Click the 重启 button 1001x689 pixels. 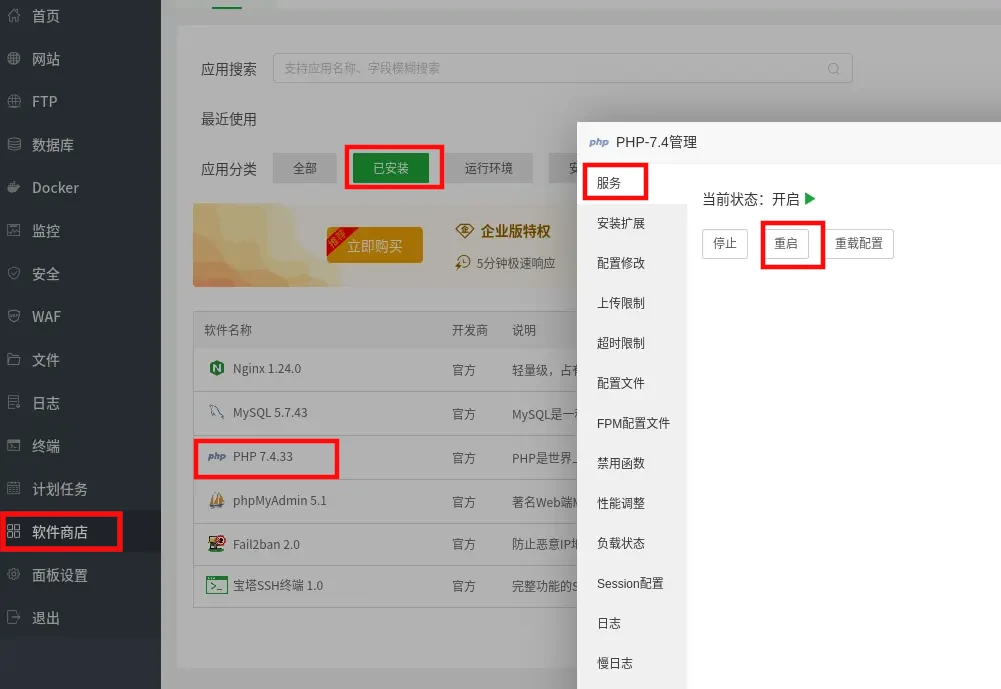click(786, 243)
